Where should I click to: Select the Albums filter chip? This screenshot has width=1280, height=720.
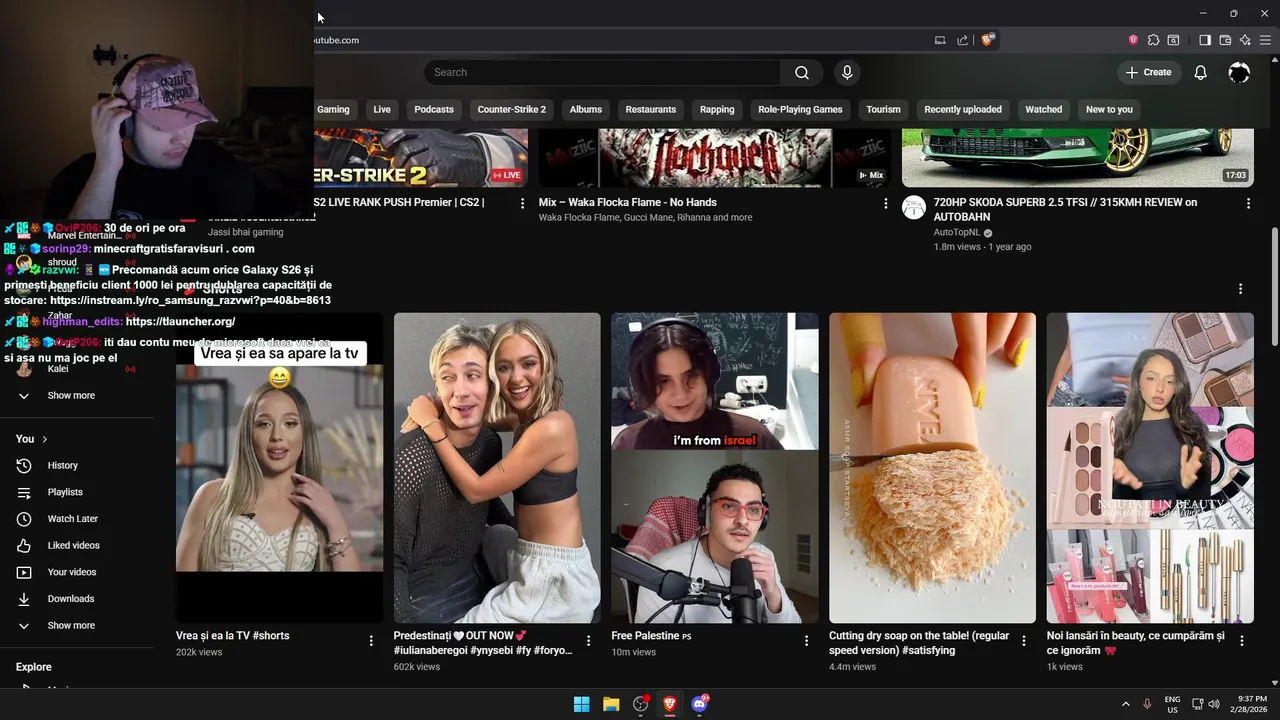point(586,109)
